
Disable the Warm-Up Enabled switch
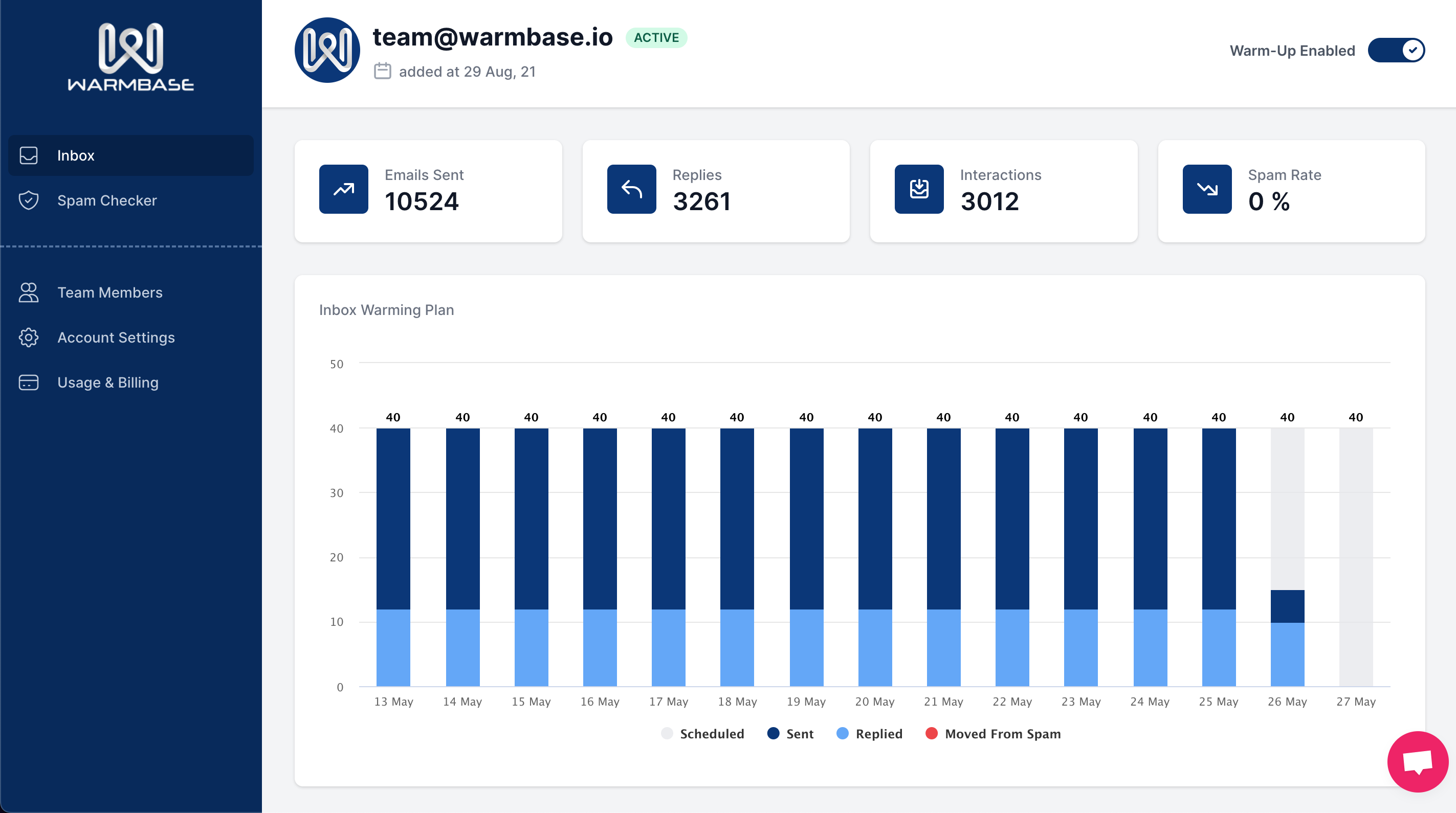pos(1396,50)
